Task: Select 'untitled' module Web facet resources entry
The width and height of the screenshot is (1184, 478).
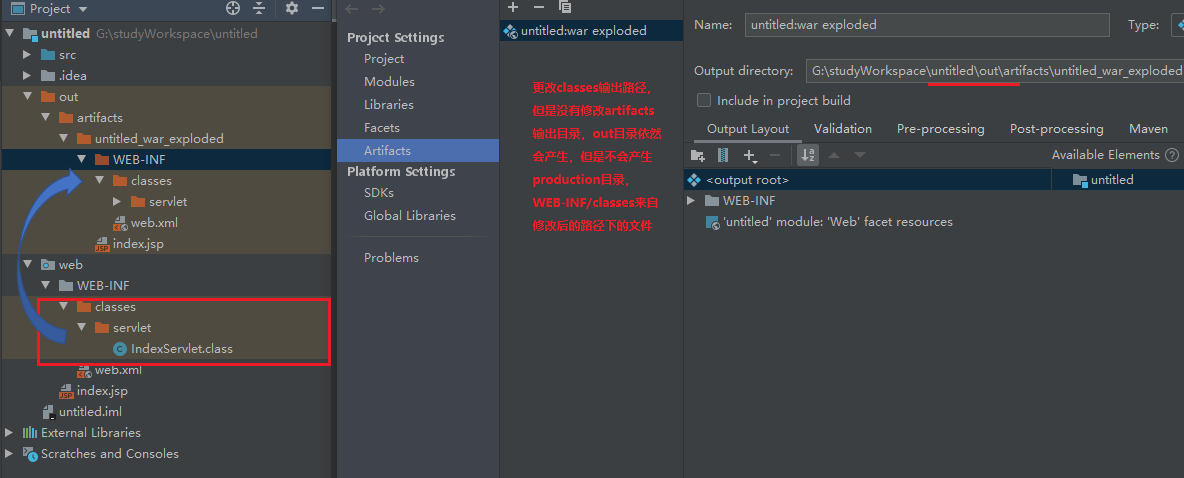Action: click(x=829, y=222)
